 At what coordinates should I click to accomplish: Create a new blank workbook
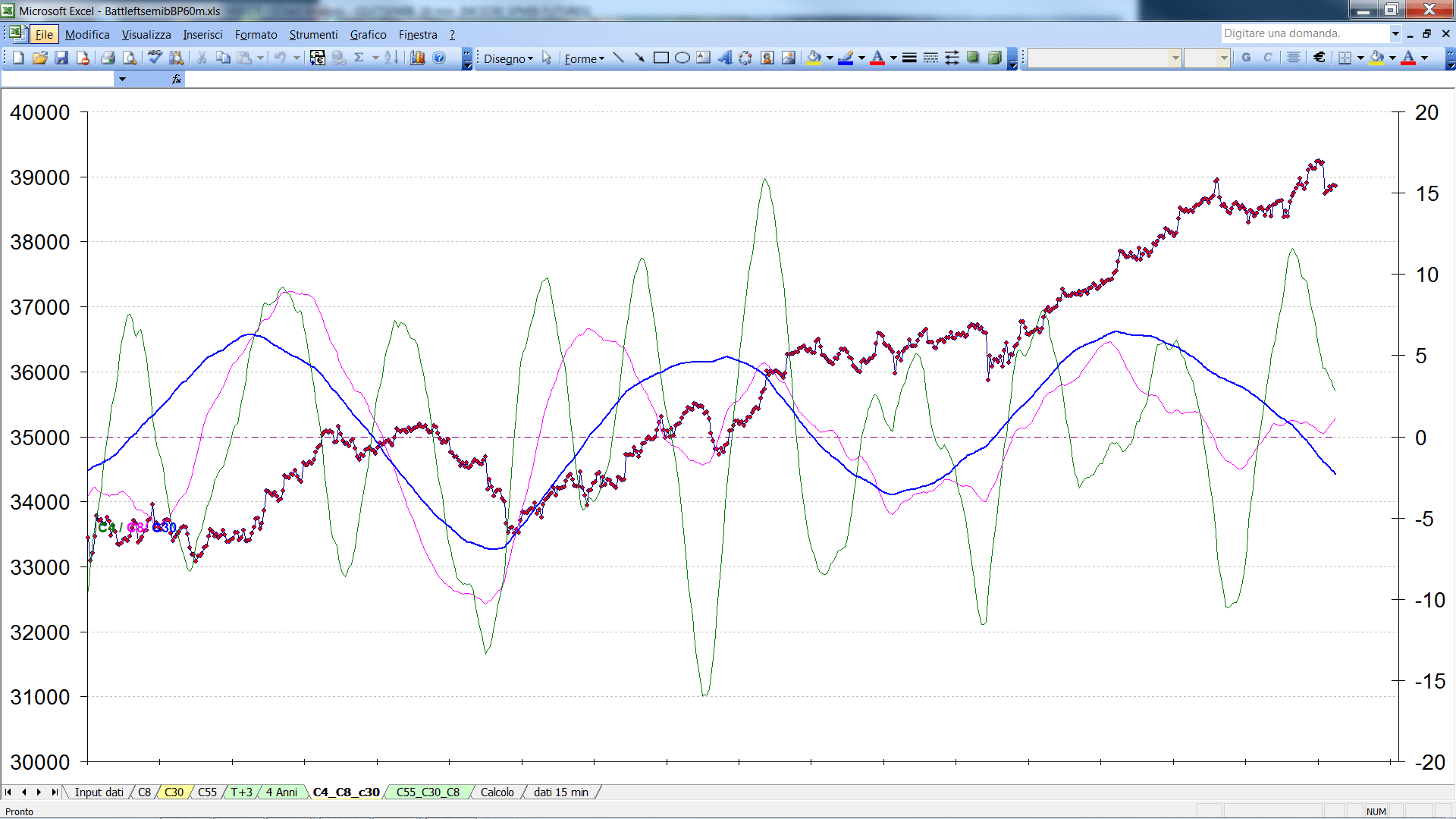[x=18, y=58]
